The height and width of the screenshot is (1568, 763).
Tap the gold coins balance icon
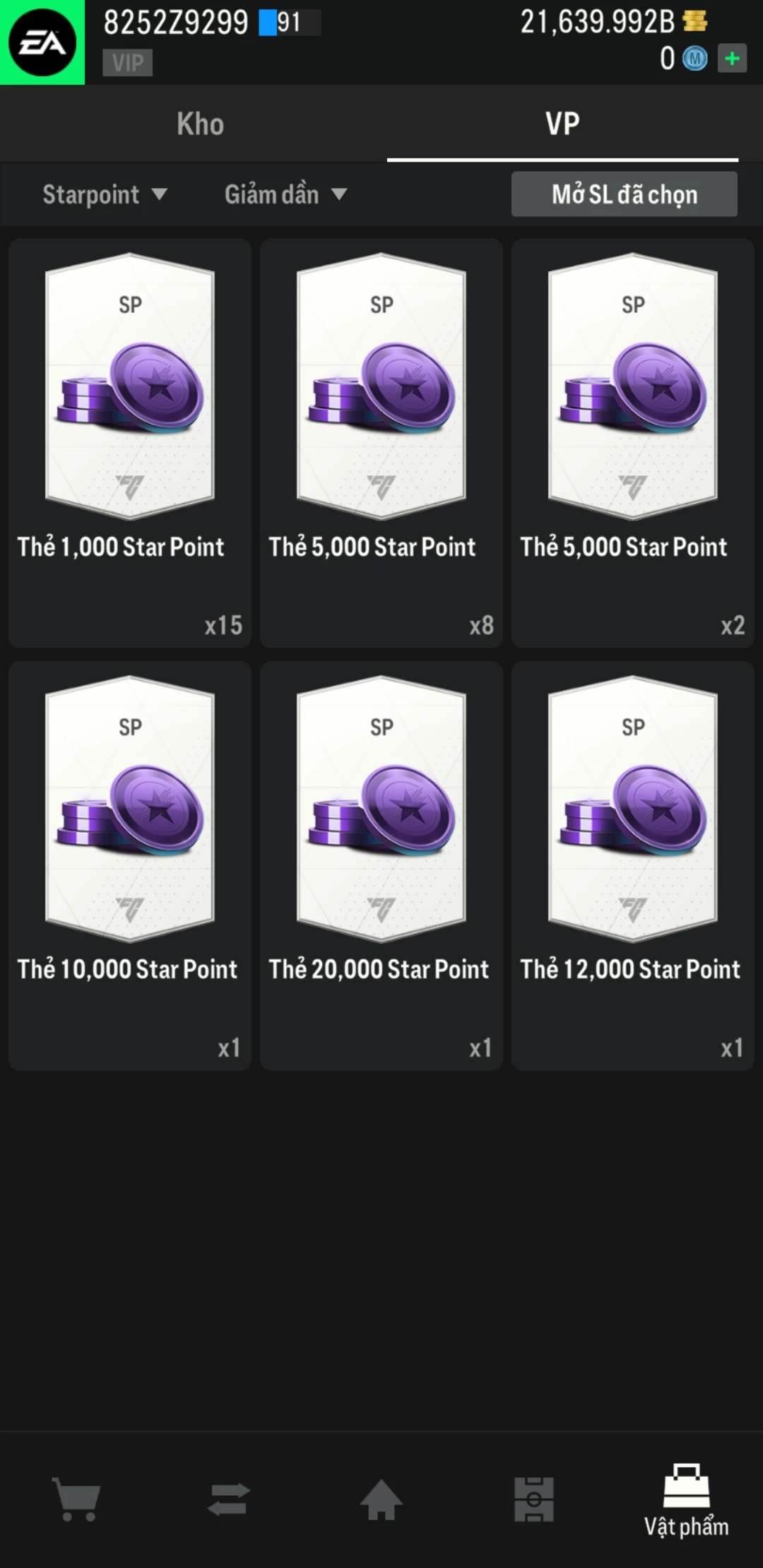[x=695, y=22]
